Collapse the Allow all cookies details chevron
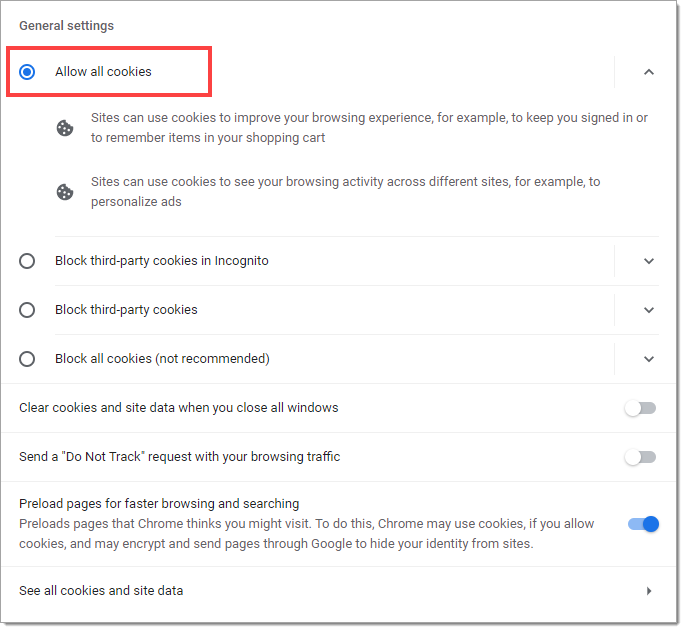The image size is (684, 630). coord(649,72)
